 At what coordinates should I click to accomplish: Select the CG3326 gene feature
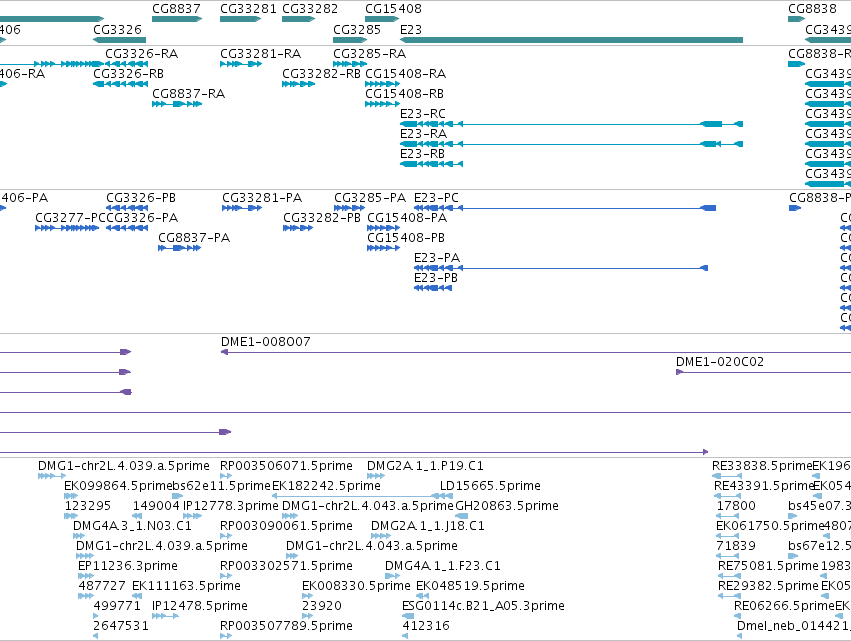119,40
